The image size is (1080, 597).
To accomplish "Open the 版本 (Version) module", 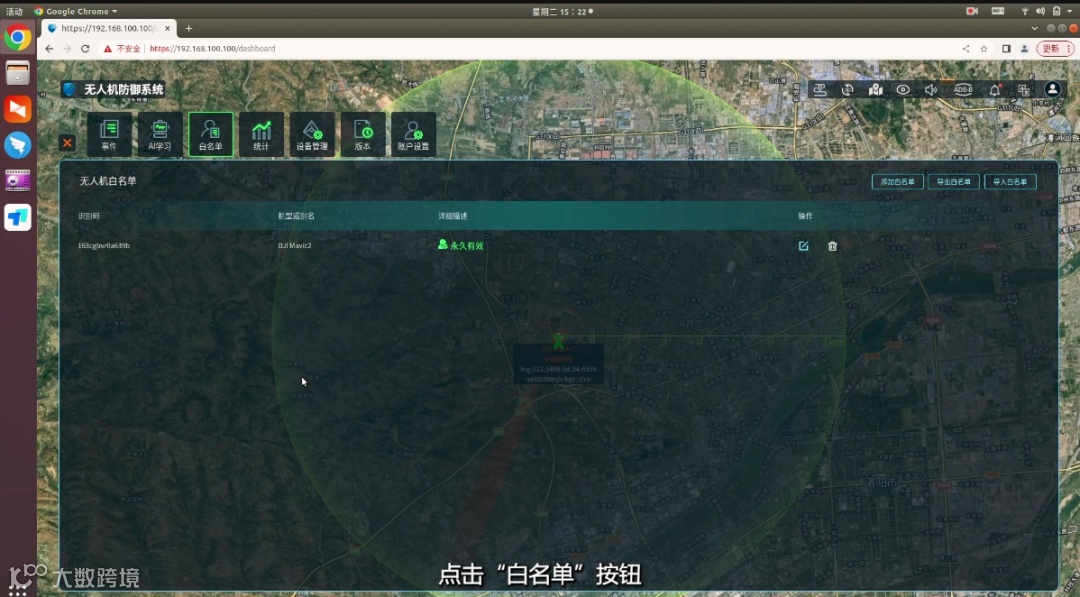I will click(x=363, y=134).
